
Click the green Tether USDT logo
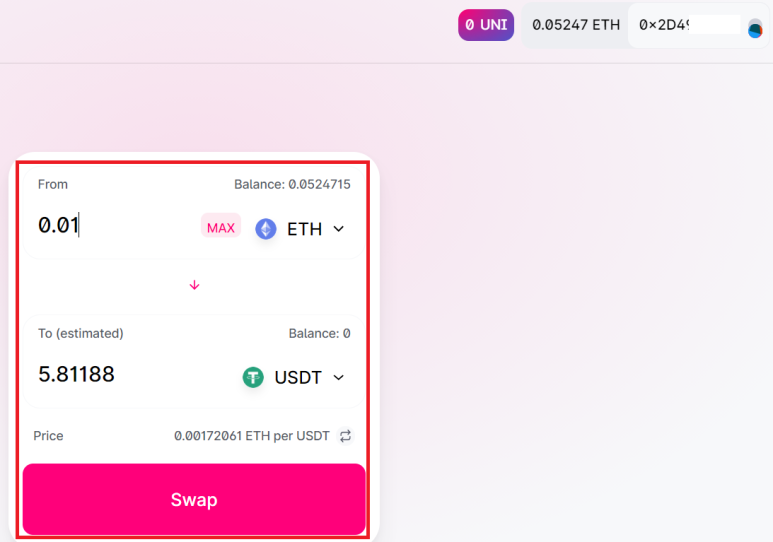(253, 377)
